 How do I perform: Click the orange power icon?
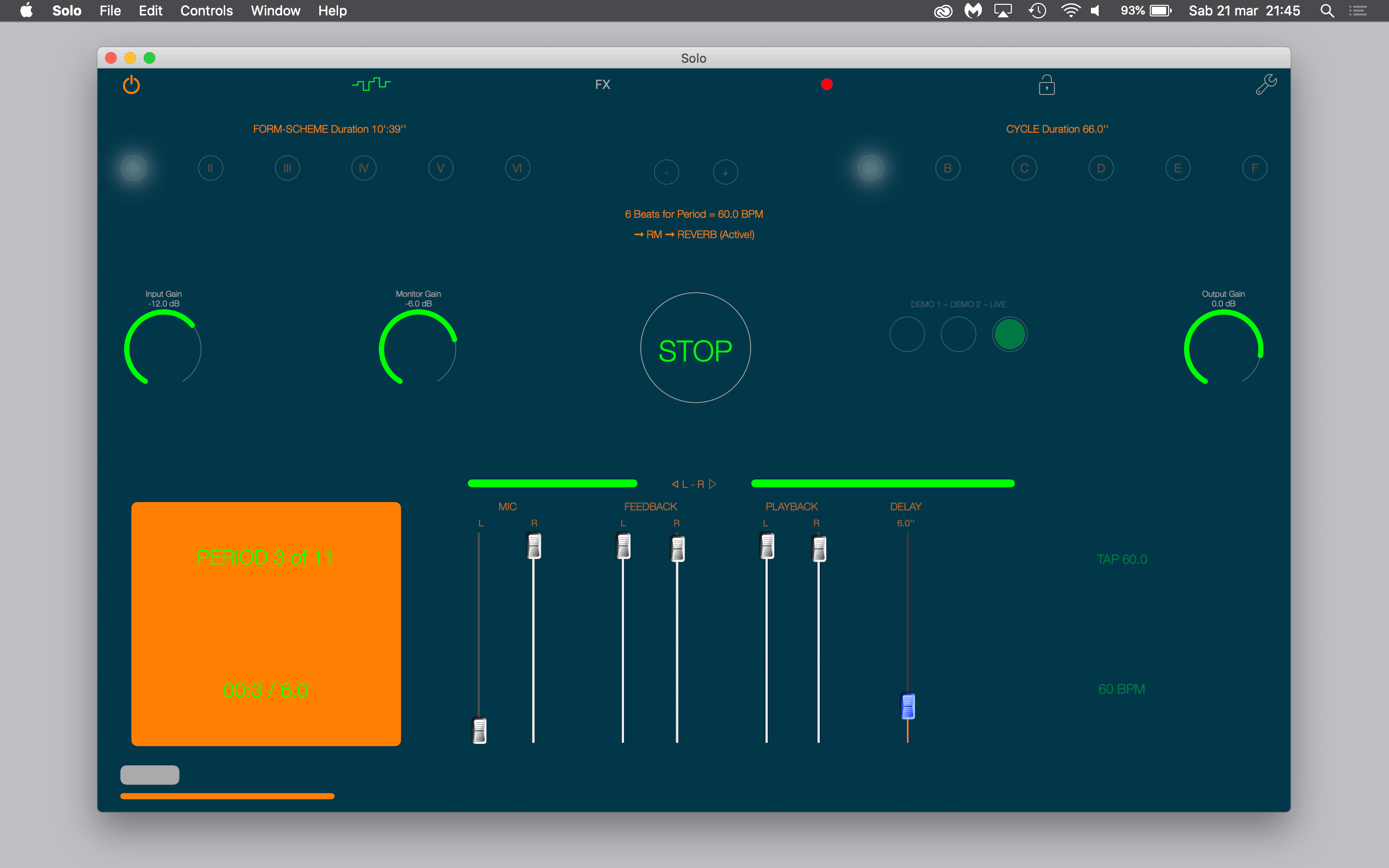coord(132,84)
